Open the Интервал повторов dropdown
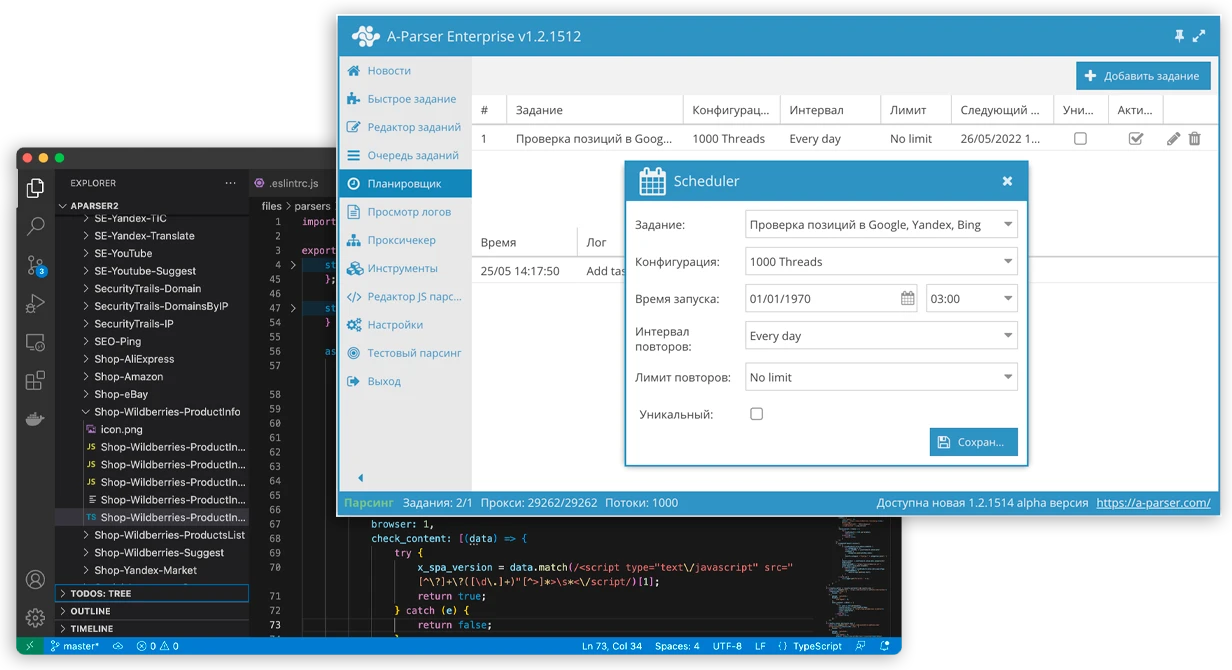This screenshot has height=670, width=1232. [881, 336]
